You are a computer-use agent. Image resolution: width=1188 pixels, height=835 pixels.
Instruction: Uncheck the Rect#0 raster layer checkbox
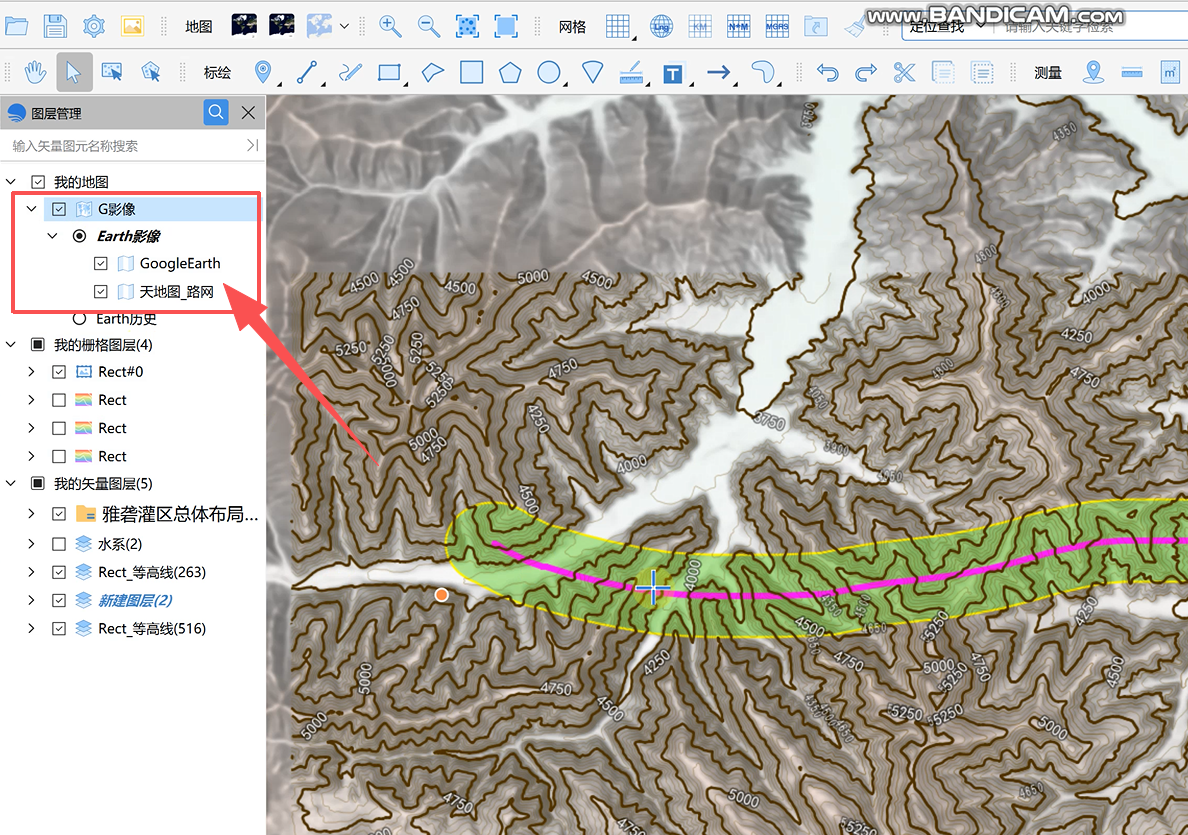coord(59,372)
